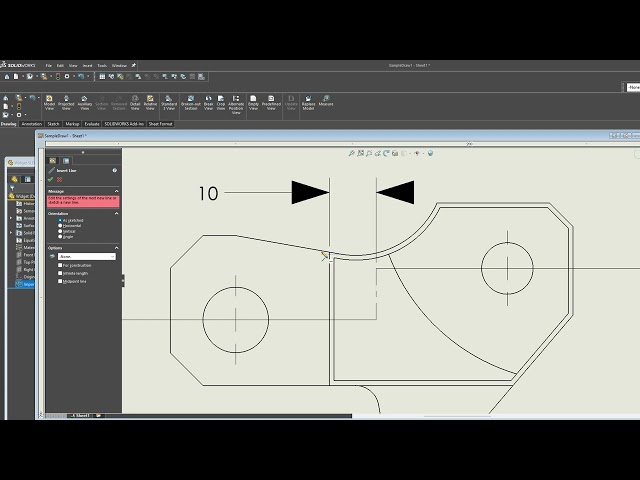The width and height of the screenshot is (640, 480).
Task: Click the 10 dimension text in the drawing
Action: 209,193
